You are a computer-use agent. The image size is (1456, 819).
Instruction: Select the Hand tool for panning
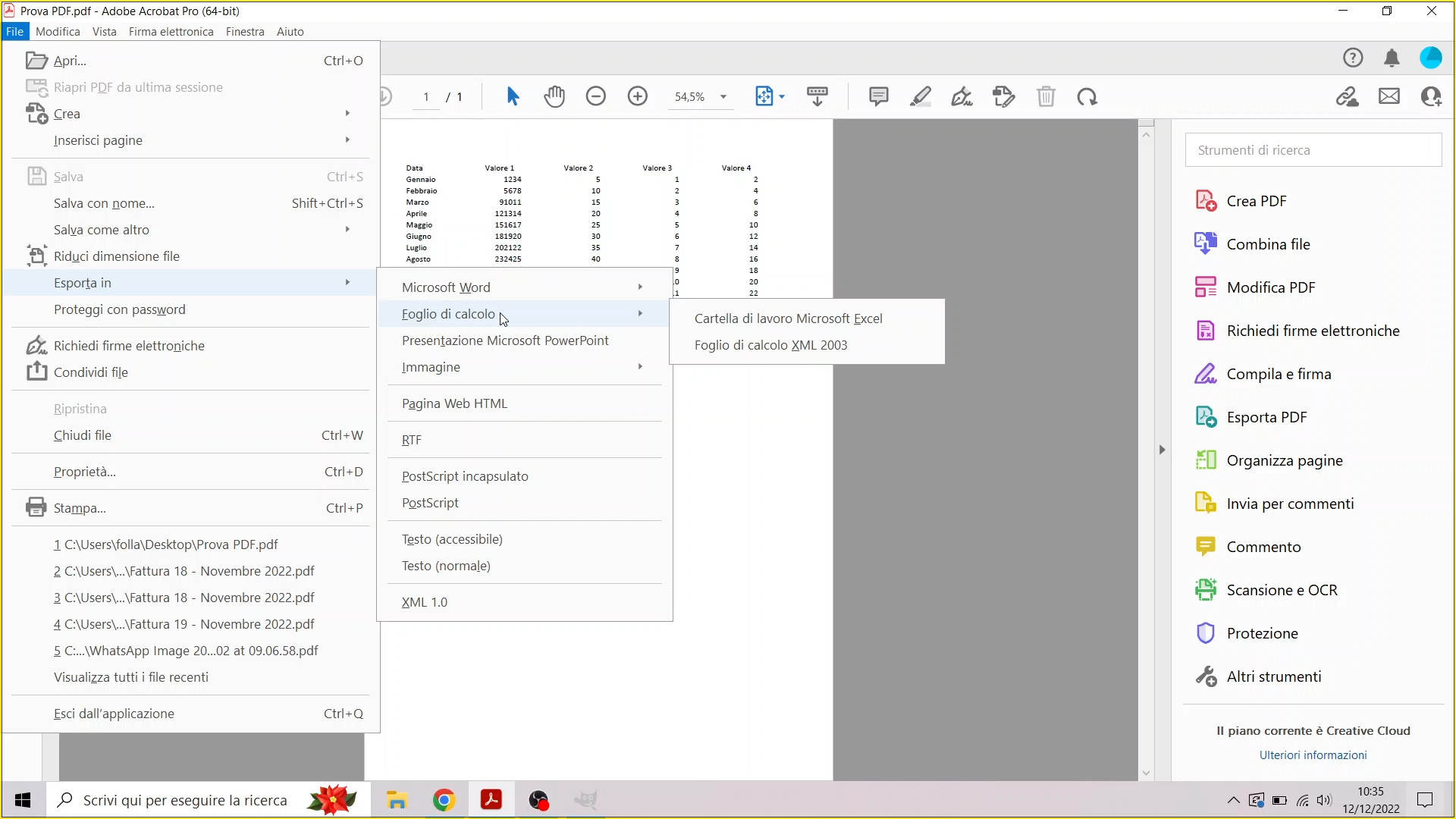click(555, 96)
